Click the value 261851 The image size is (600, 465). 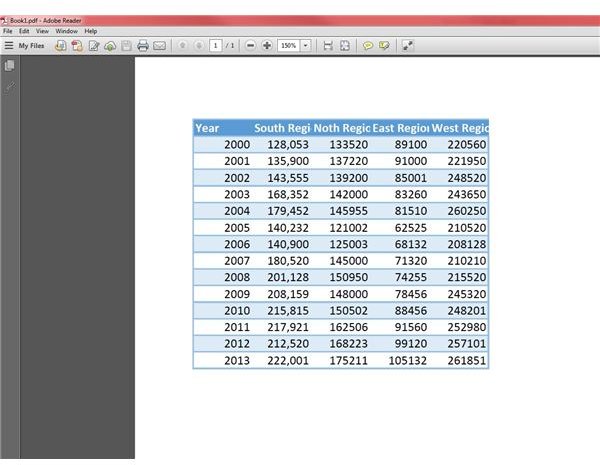click(x=467, y=361)
